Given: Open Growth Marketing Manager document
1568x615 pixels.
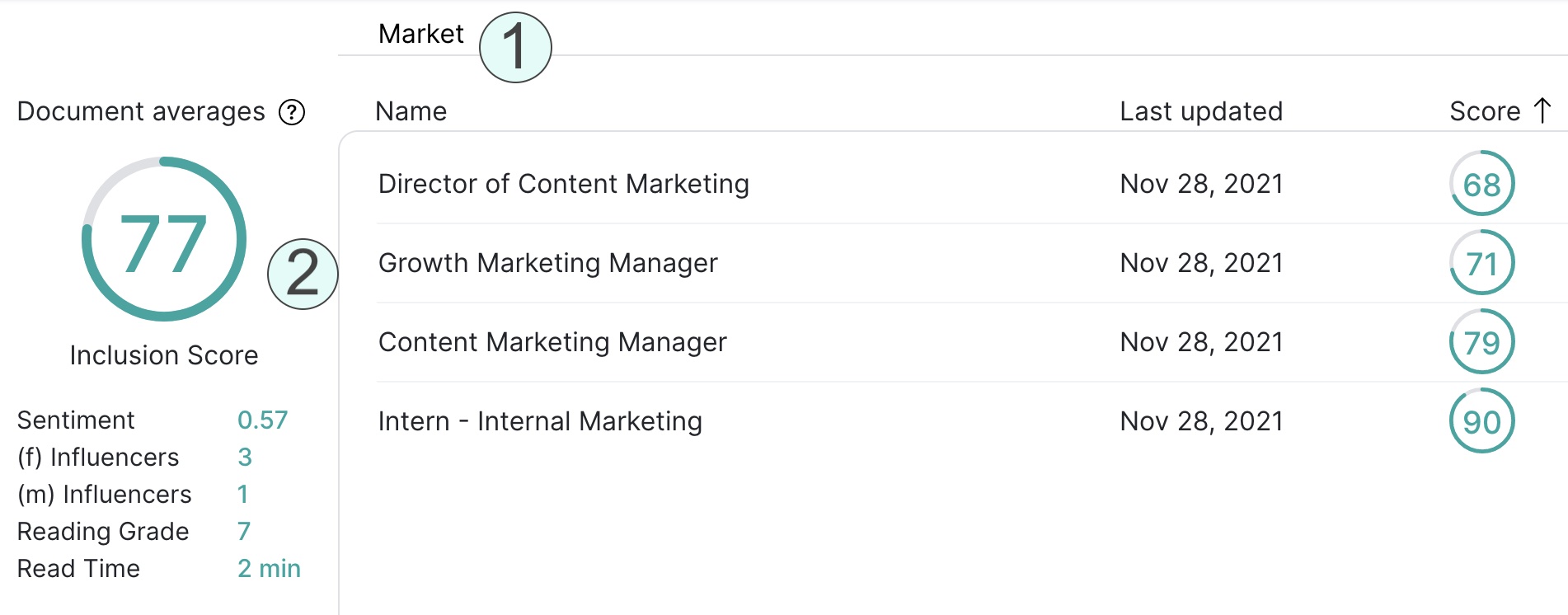Looking at the screenshot, I should coord(547,263).
